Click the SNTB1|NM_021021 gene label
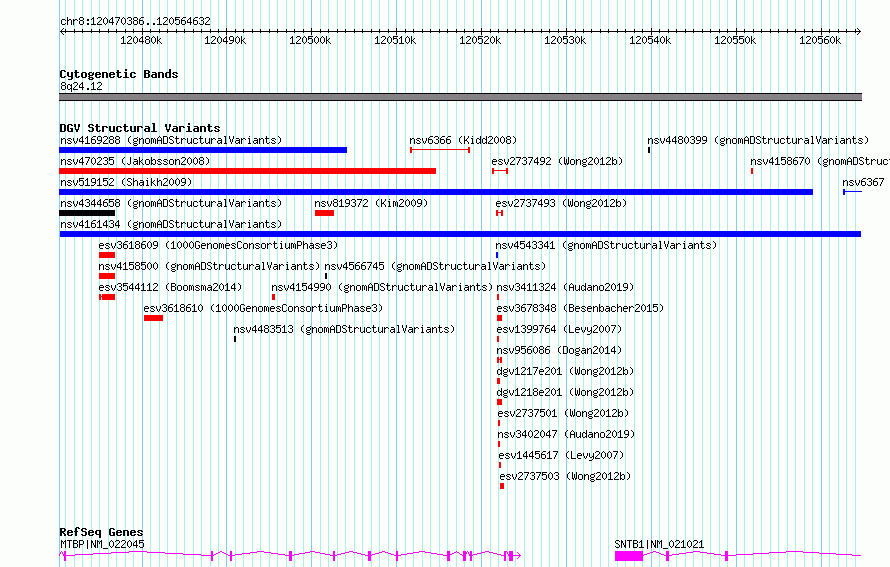The height and width of the screenshot is (567, 890). point(659,544)
